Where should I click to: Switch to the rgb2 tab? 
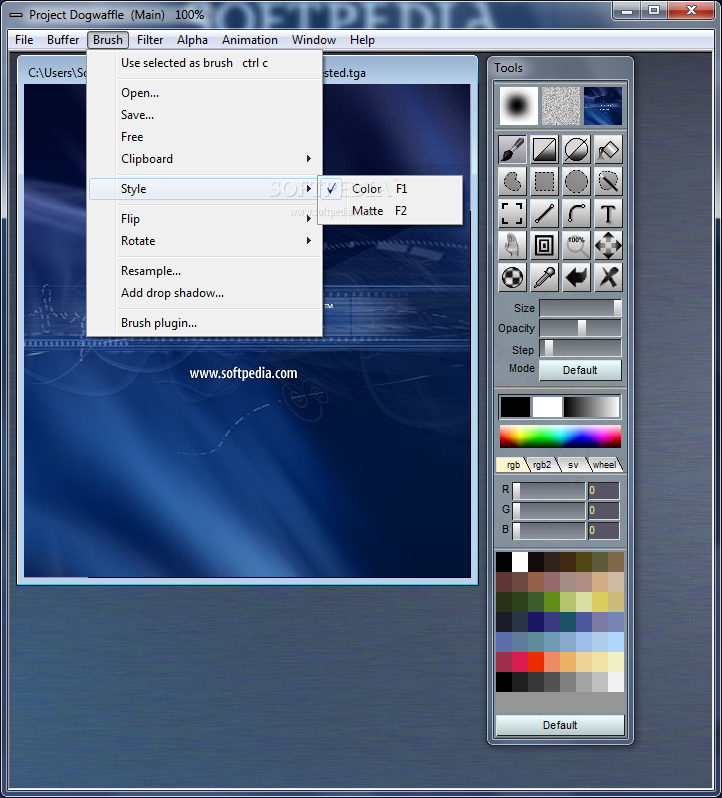tap(542, 465)
